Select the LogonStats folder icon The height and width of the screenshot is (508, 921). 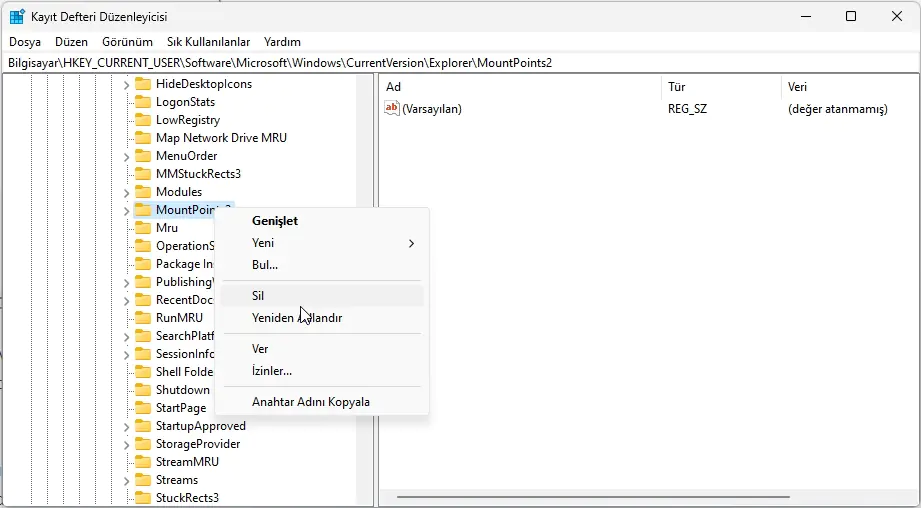[x=143, y=102]
